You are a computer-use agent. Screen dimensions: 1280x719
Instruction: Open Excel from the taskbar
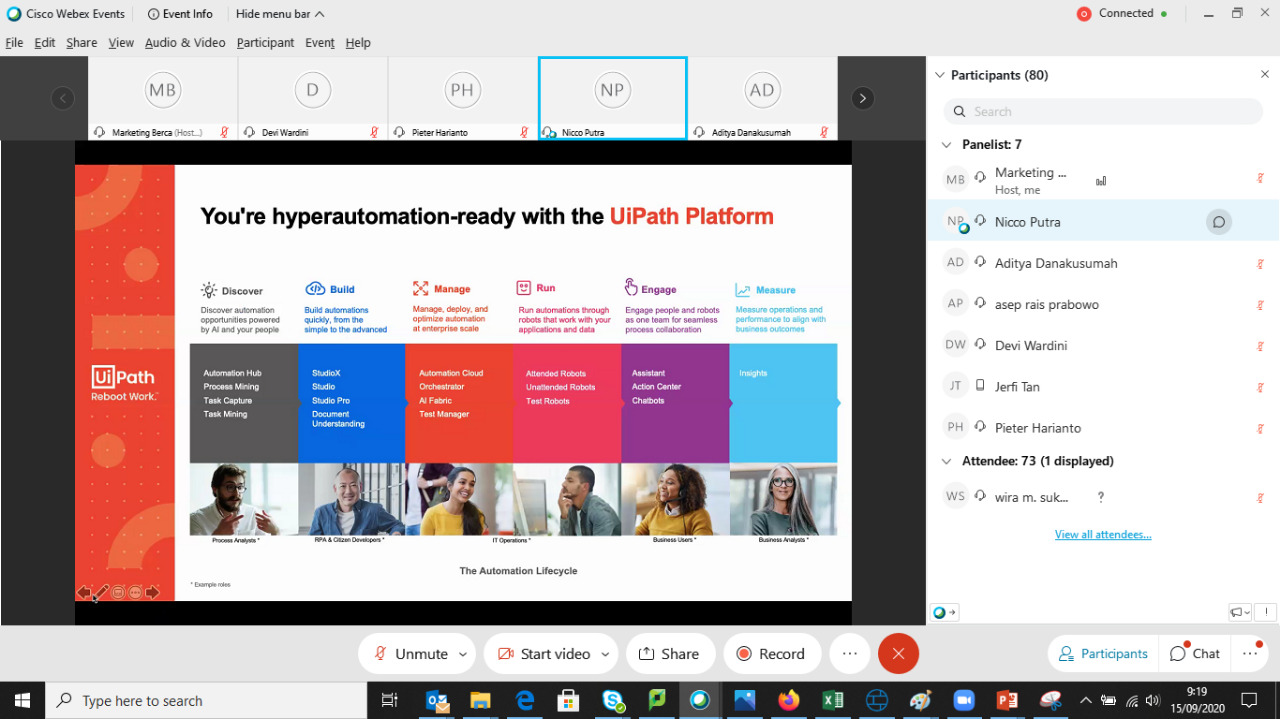tap(833, 701)
